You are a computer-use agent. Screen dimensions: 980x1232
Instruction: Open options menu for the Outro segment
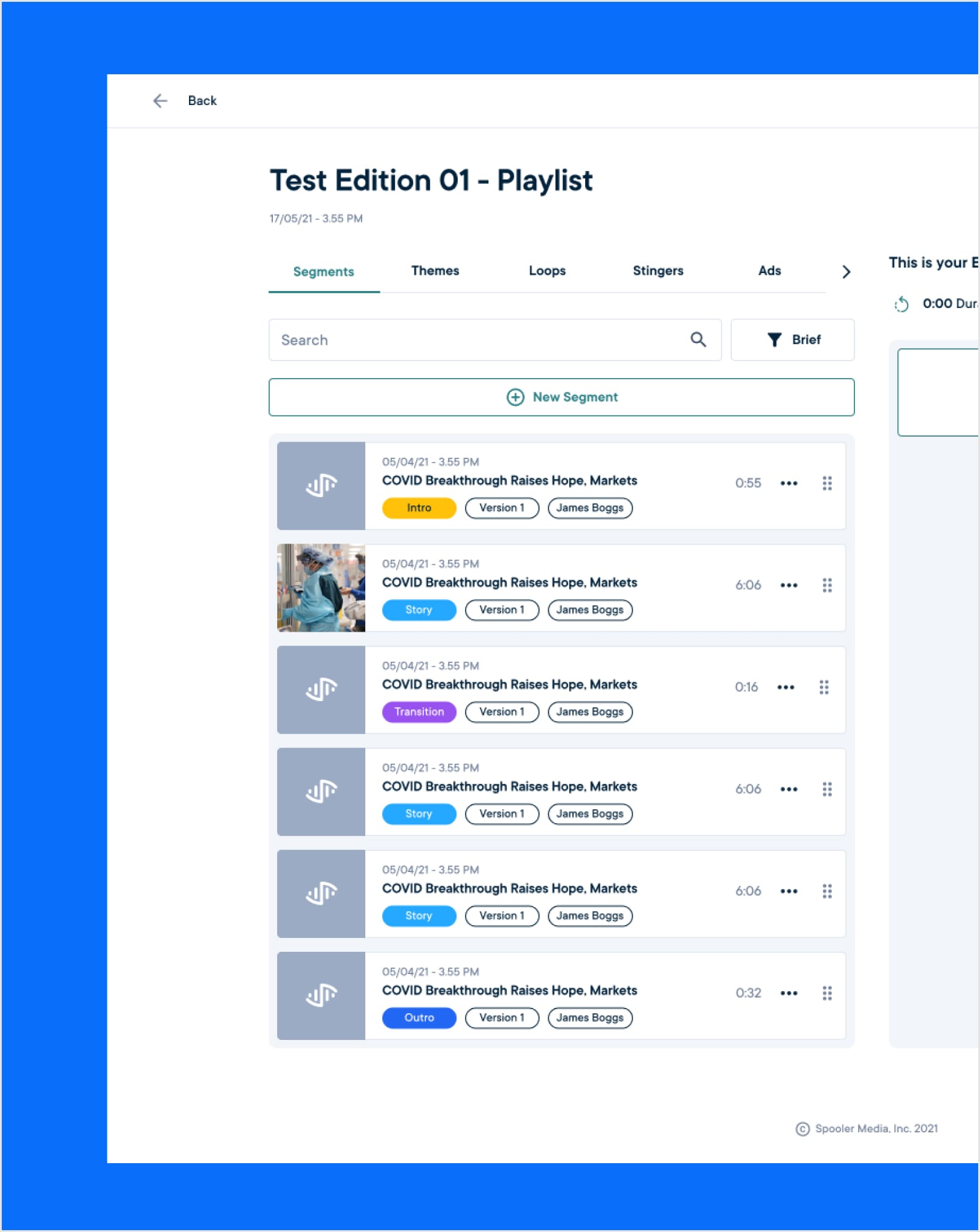pos(789,993)
